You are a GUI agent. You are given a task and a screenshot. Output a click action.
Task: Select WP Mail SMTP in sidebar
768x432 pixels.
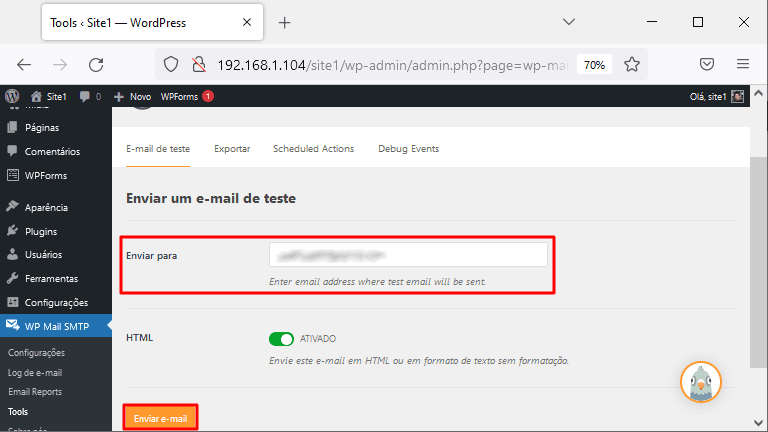coord(56,326)
